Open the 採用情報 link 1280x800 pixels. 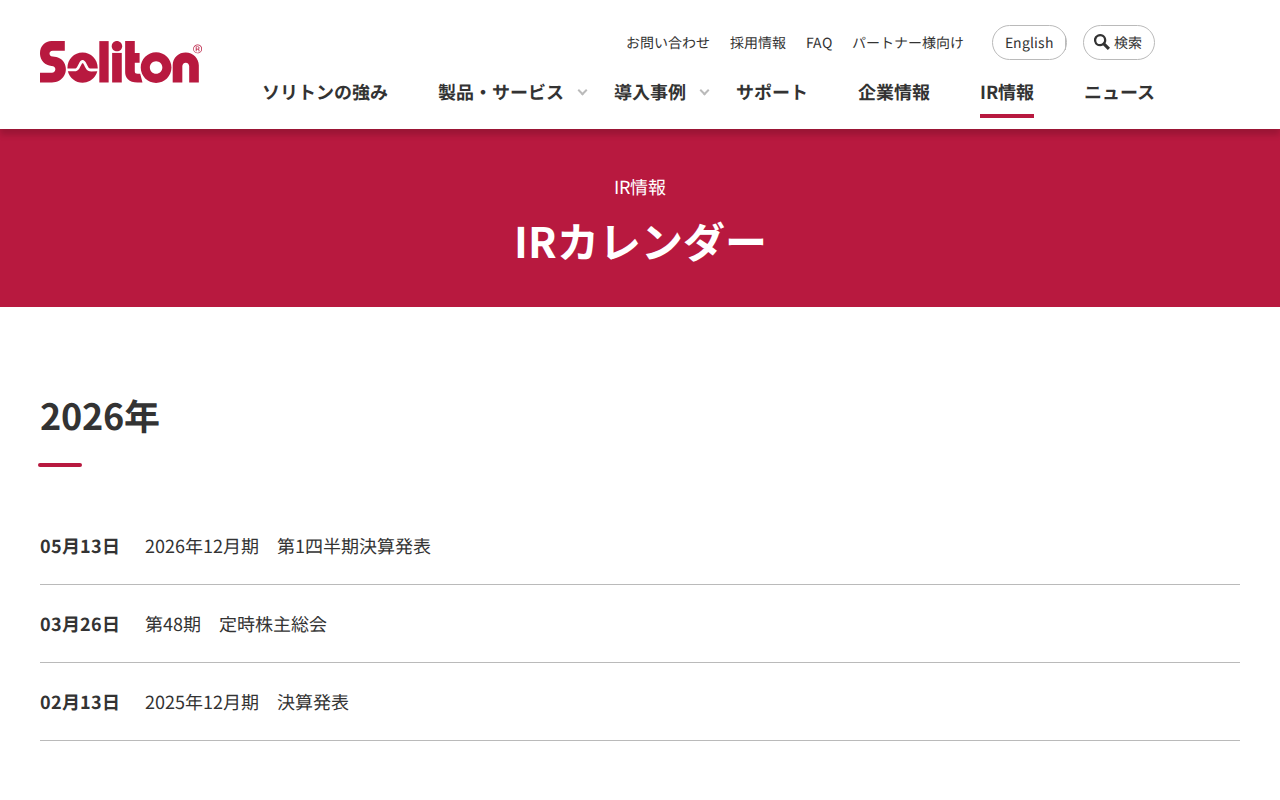tap(758, 42)
